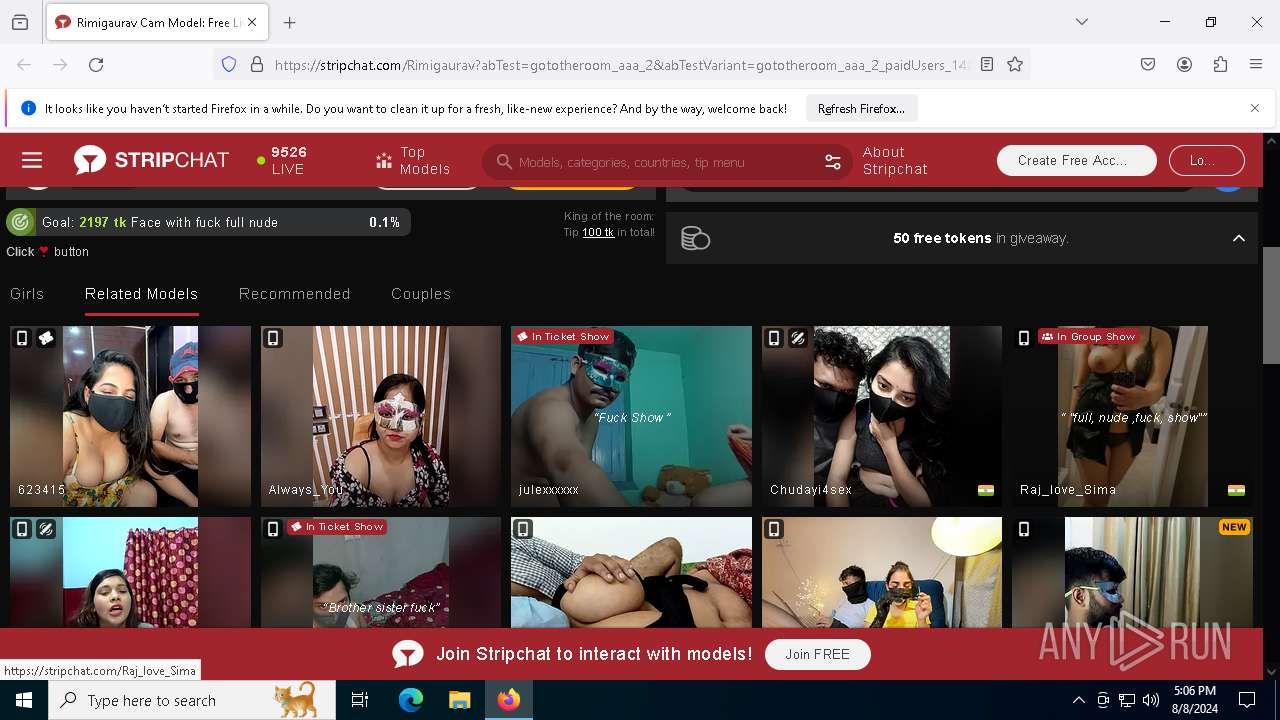The height and width of the screenshot is (720, 1280).
Task: Click the taskbar clock showing 5:06 PM
Action: pyautogui.click(x=1194, y=700)
